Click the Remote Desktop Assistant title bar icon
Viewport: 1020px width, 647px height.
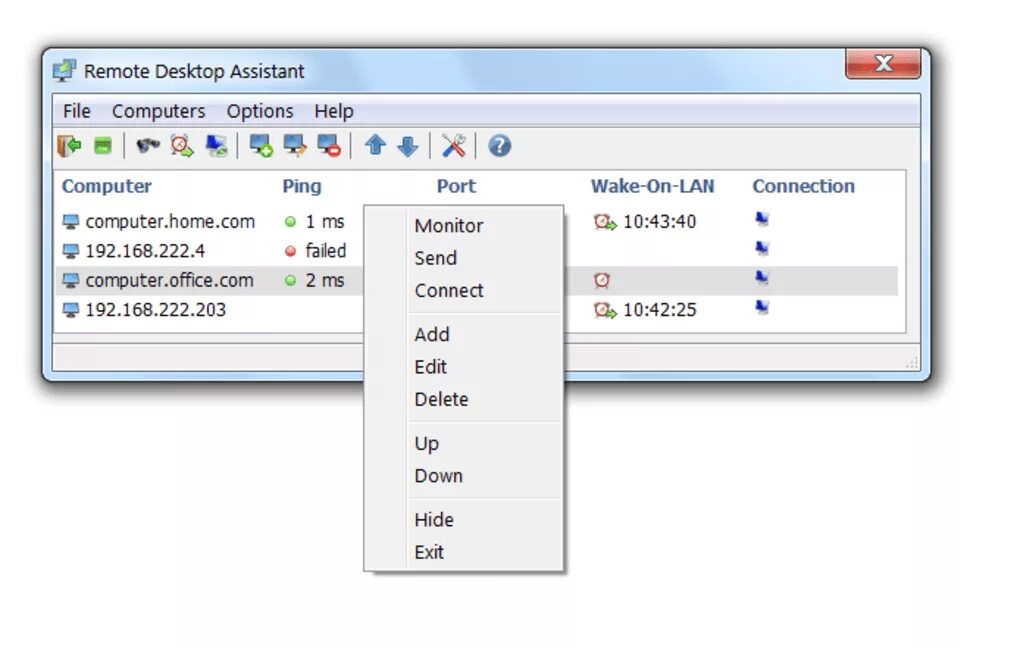pos(64,70)
